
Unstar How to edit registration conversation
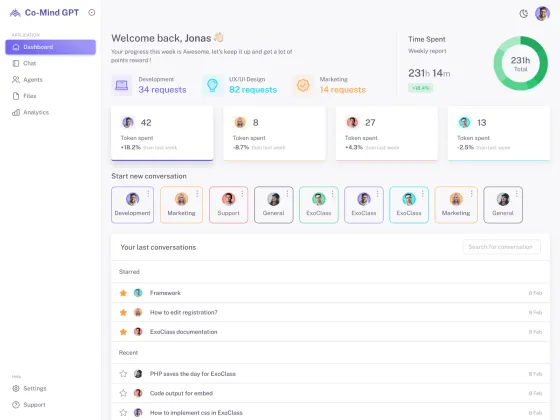(123, 312)
